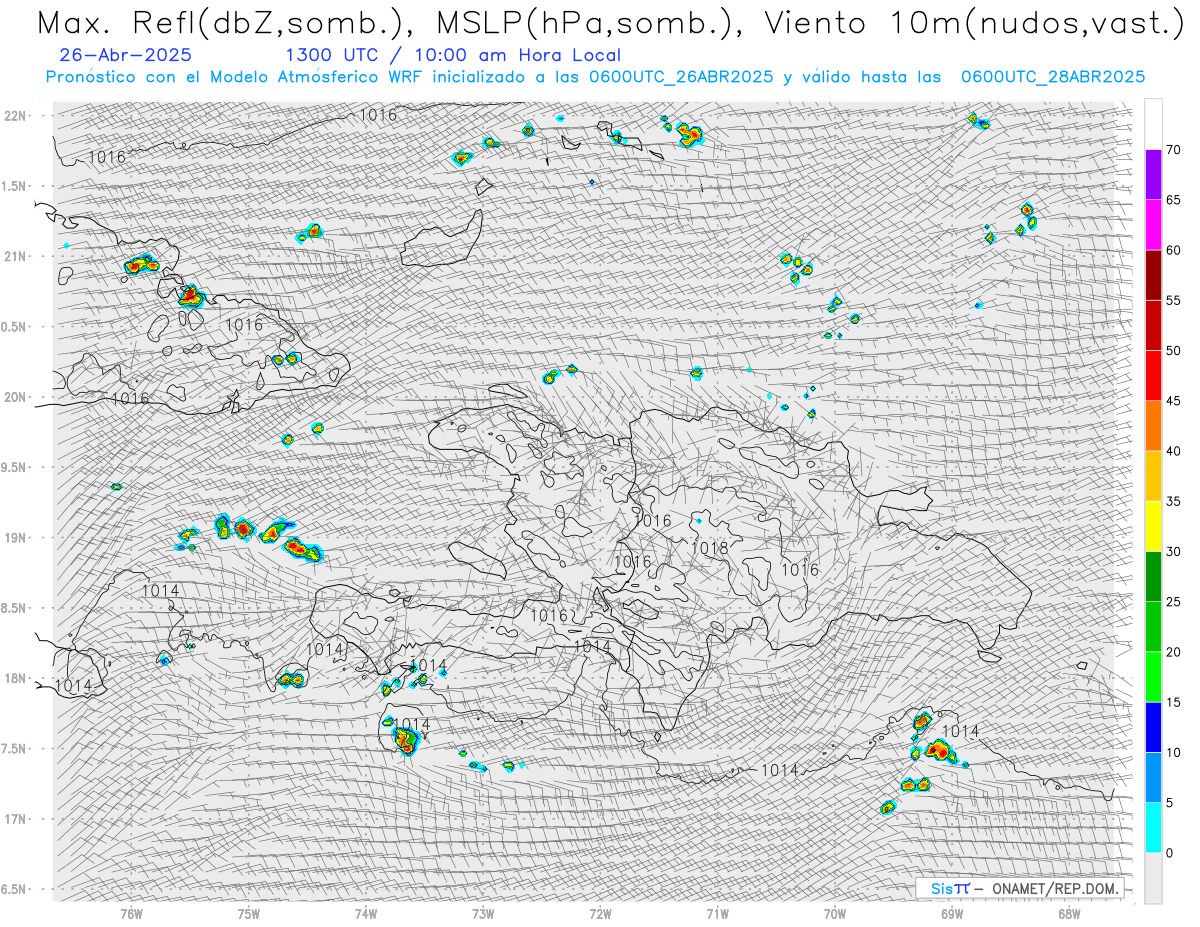Click the 70 tick on the color scale

(1173, 150)
